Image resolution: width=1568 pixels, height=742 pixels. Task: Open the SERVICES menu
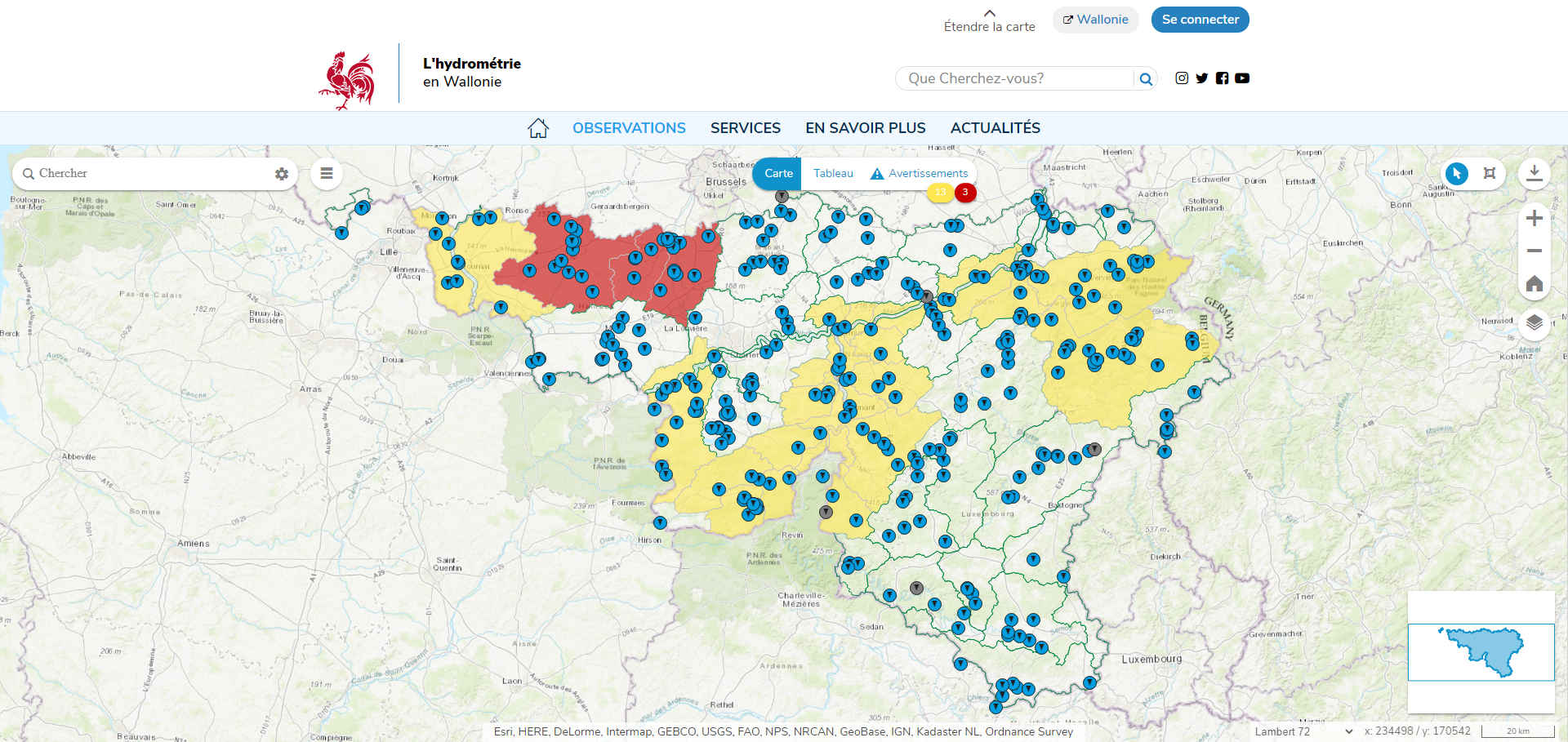coord(746,128)
